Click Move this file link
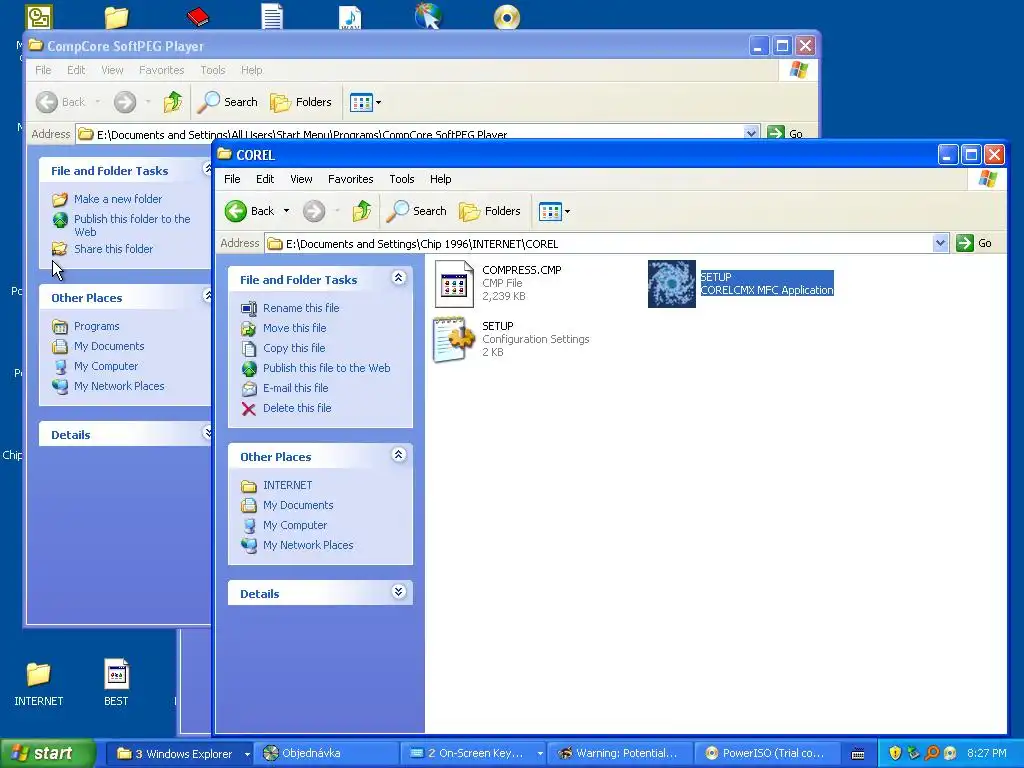The image size is (1024, 768). pos(295,328)
